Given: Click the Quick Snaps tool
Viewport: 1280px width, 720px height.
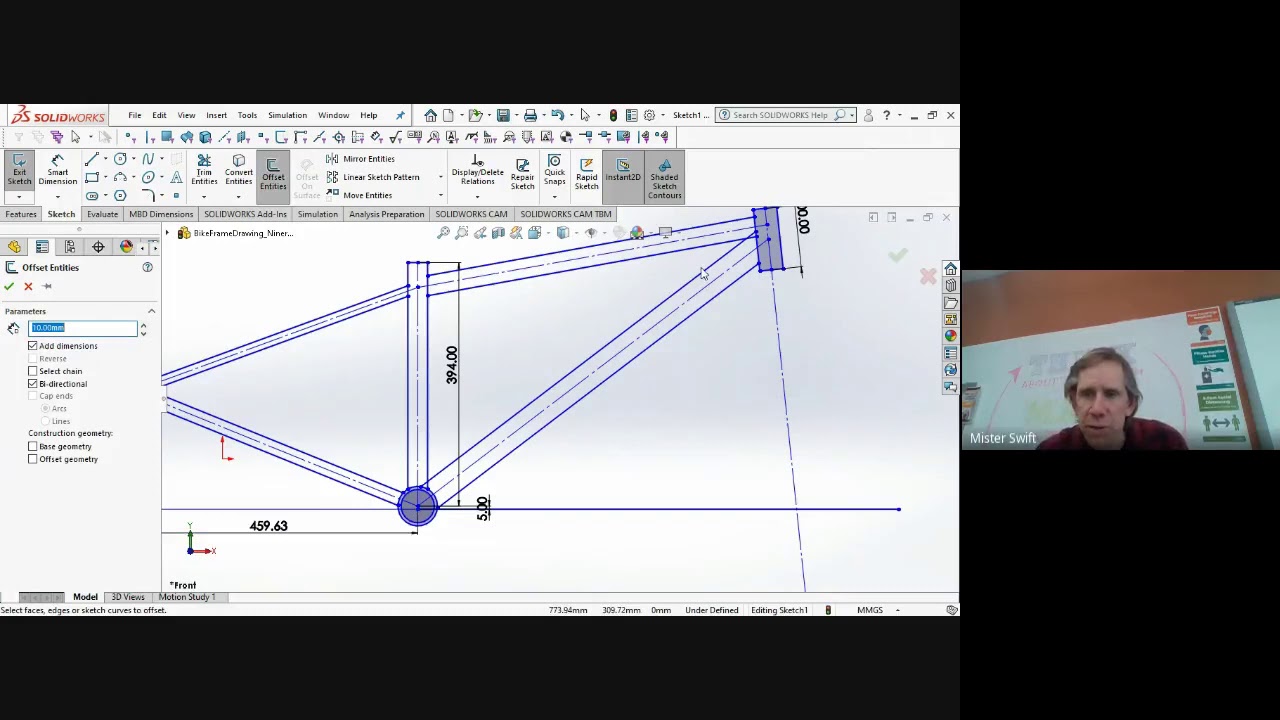Looking at the screenshot, I should point(554,170).
